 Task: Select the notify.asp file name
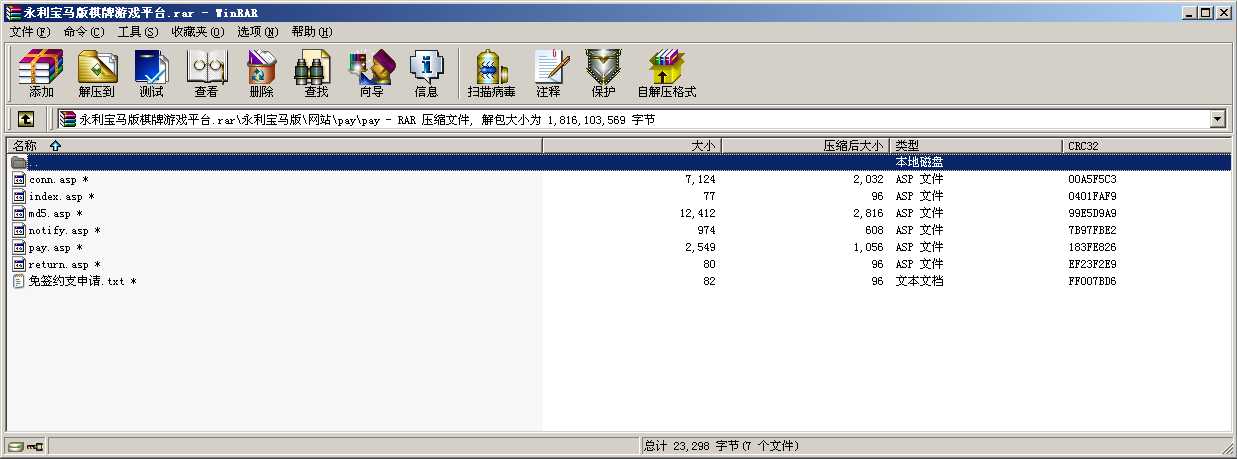point(64,231)
